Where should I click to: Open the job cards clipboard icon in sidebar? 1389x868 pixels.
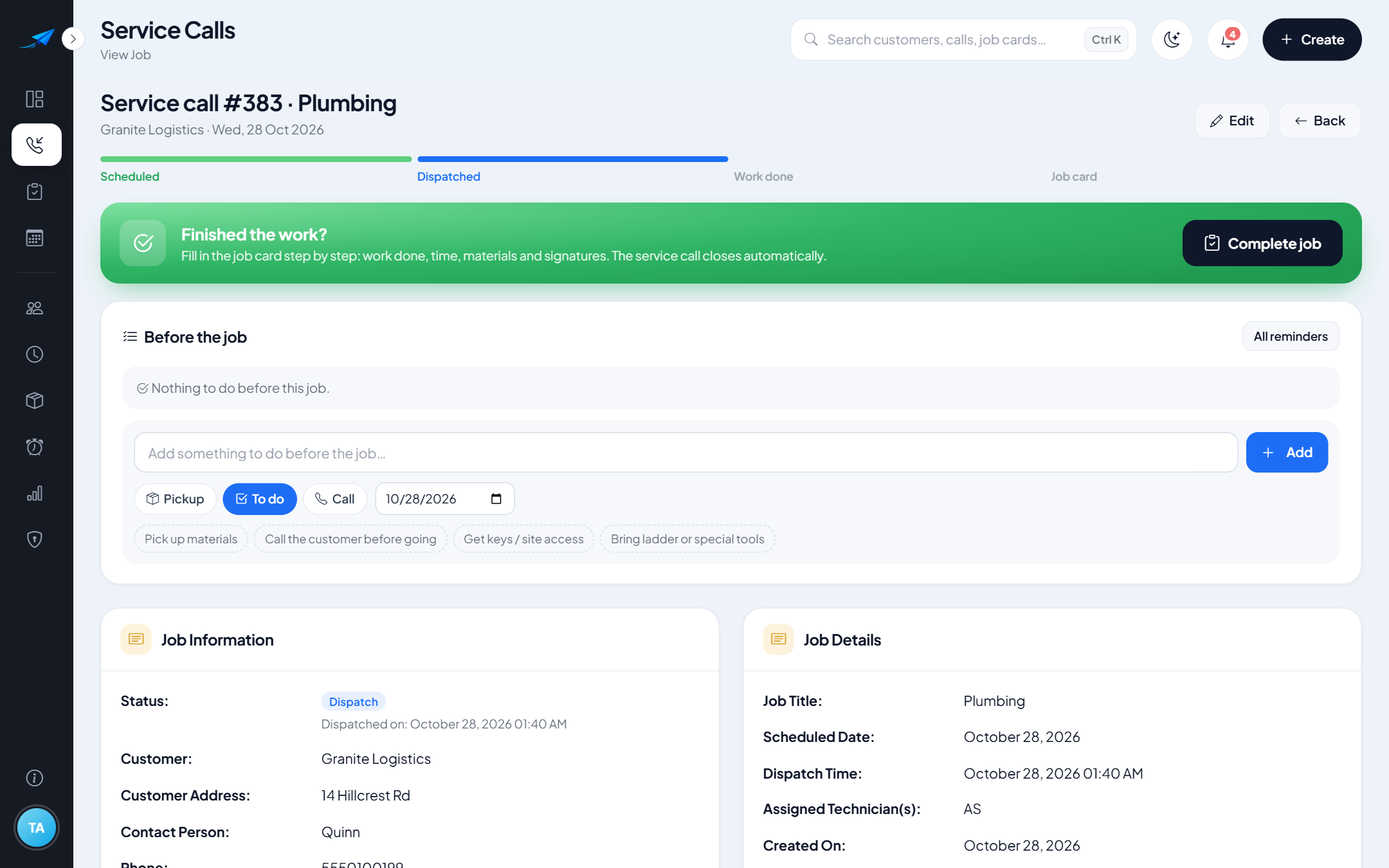(x=35, y=192)
